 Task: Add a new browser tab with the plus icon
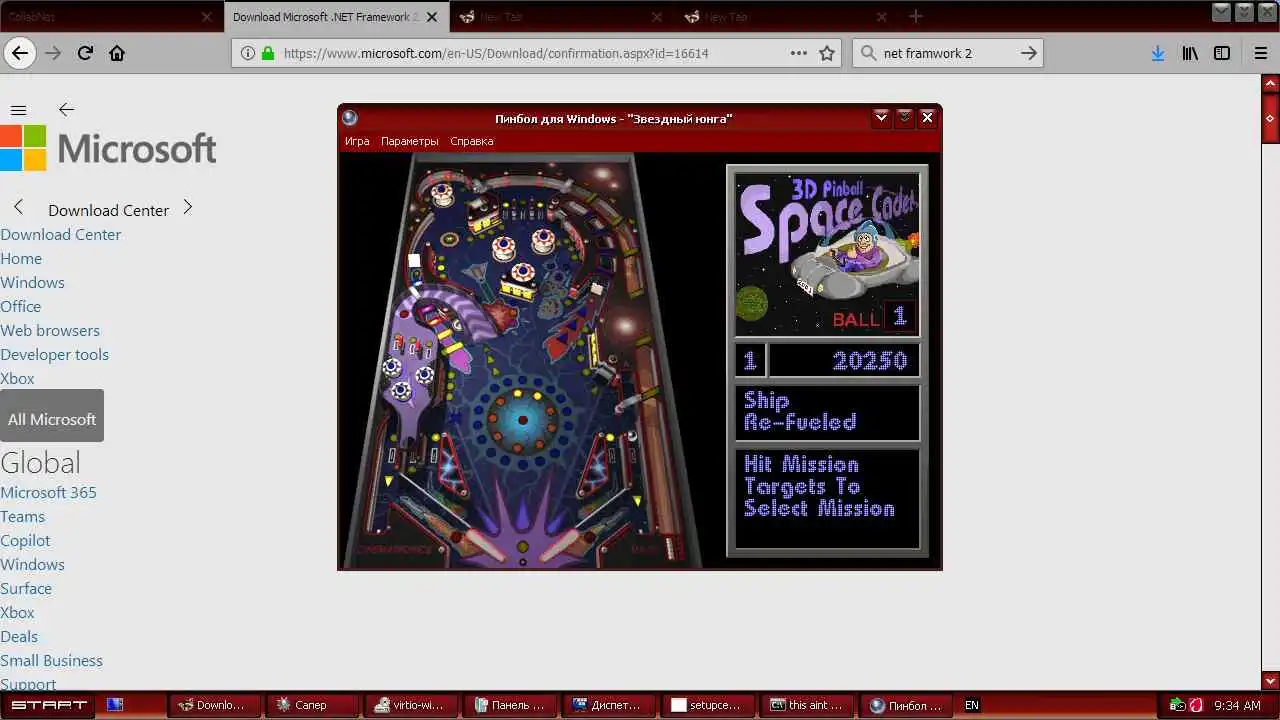coord(915,16)
